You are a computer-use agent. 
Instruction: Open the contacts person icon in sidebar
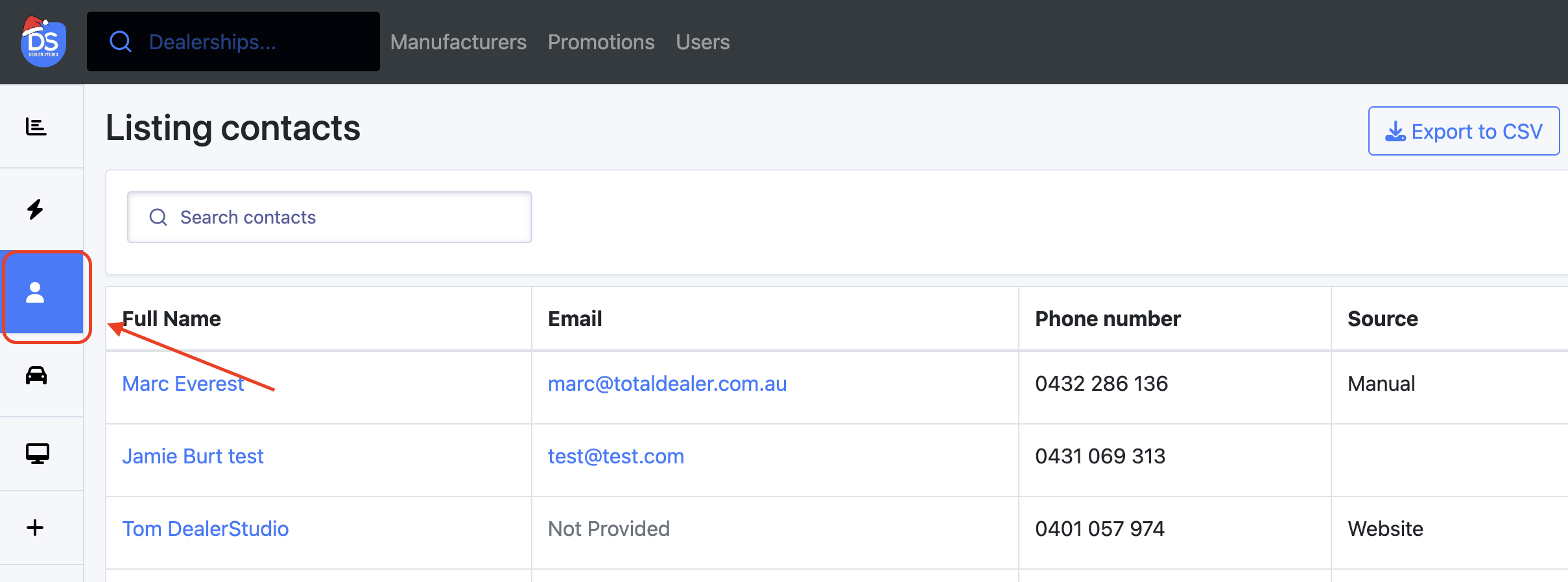36,293
